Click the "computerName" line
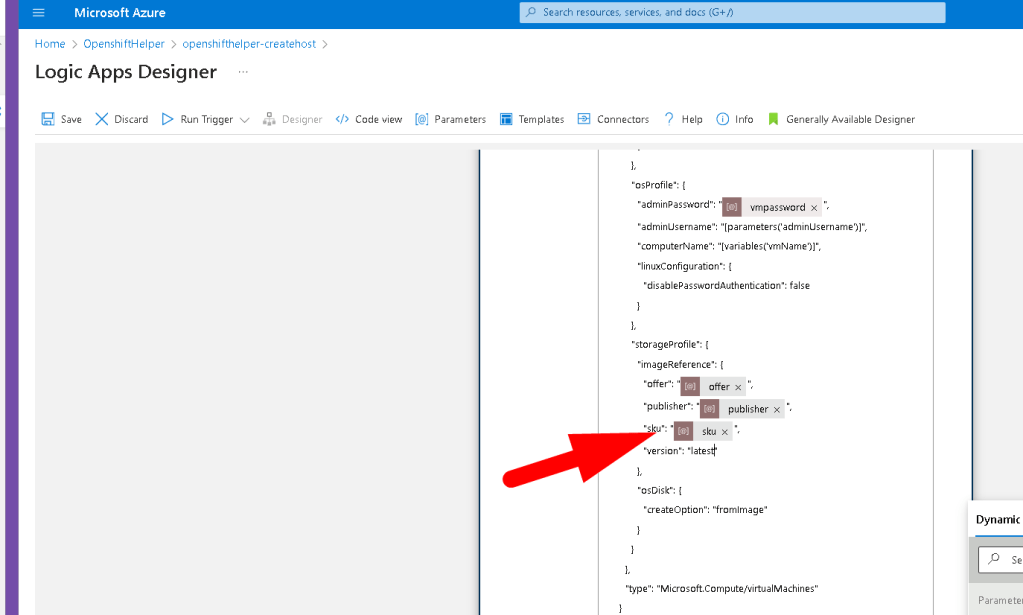Viewport: 1023px width, 615px height. [x=729, y=246]
